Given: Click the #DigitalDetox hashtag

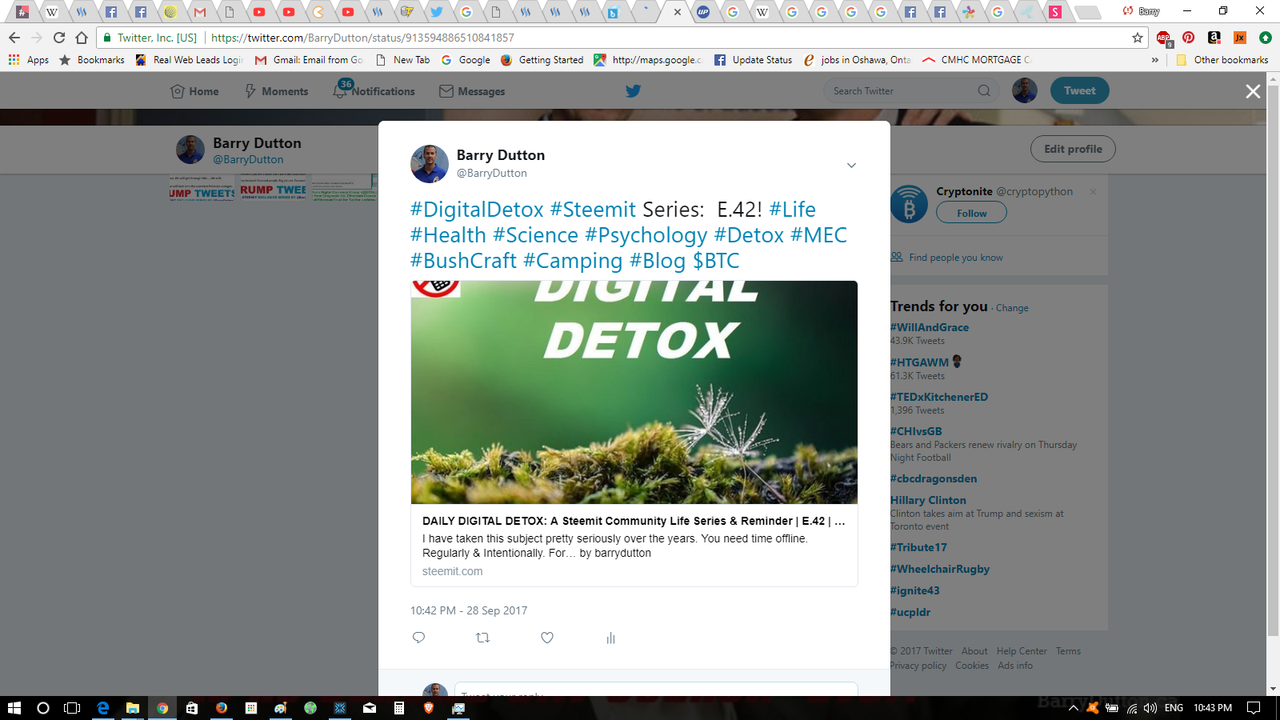Looking at the screenshot, I should [477, 209].
